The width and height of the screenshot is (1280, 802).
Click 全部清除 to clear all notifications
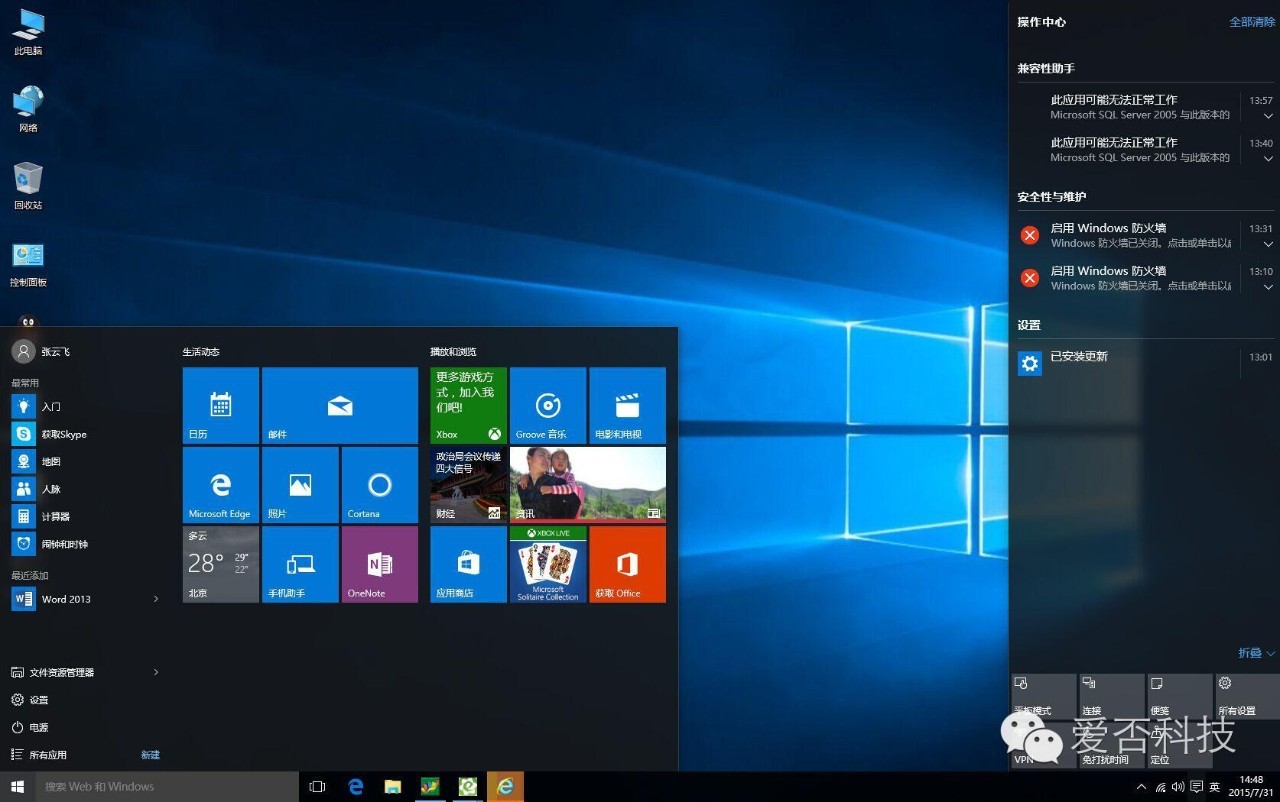point(1251,22)
